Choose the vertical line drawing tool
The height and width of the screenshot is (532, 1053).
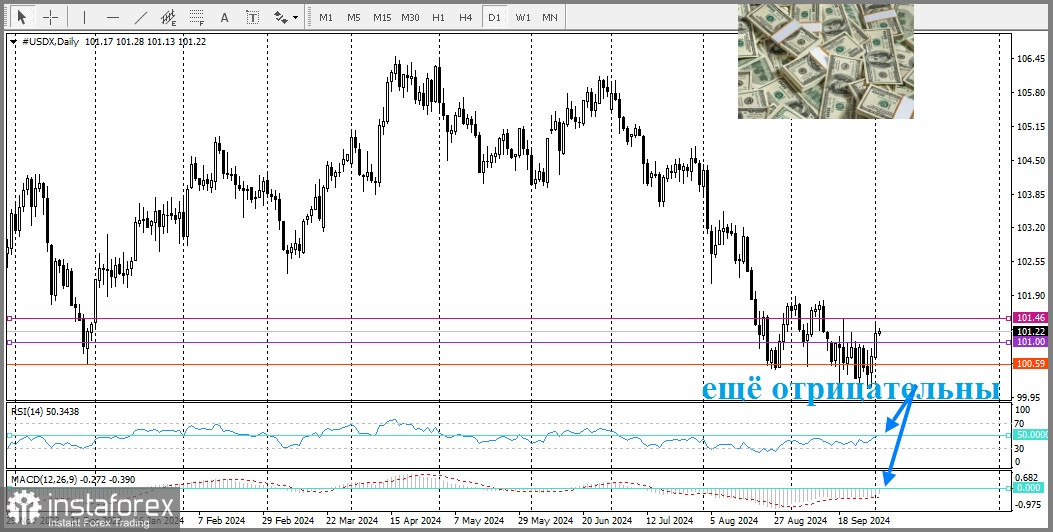(84, 17)
